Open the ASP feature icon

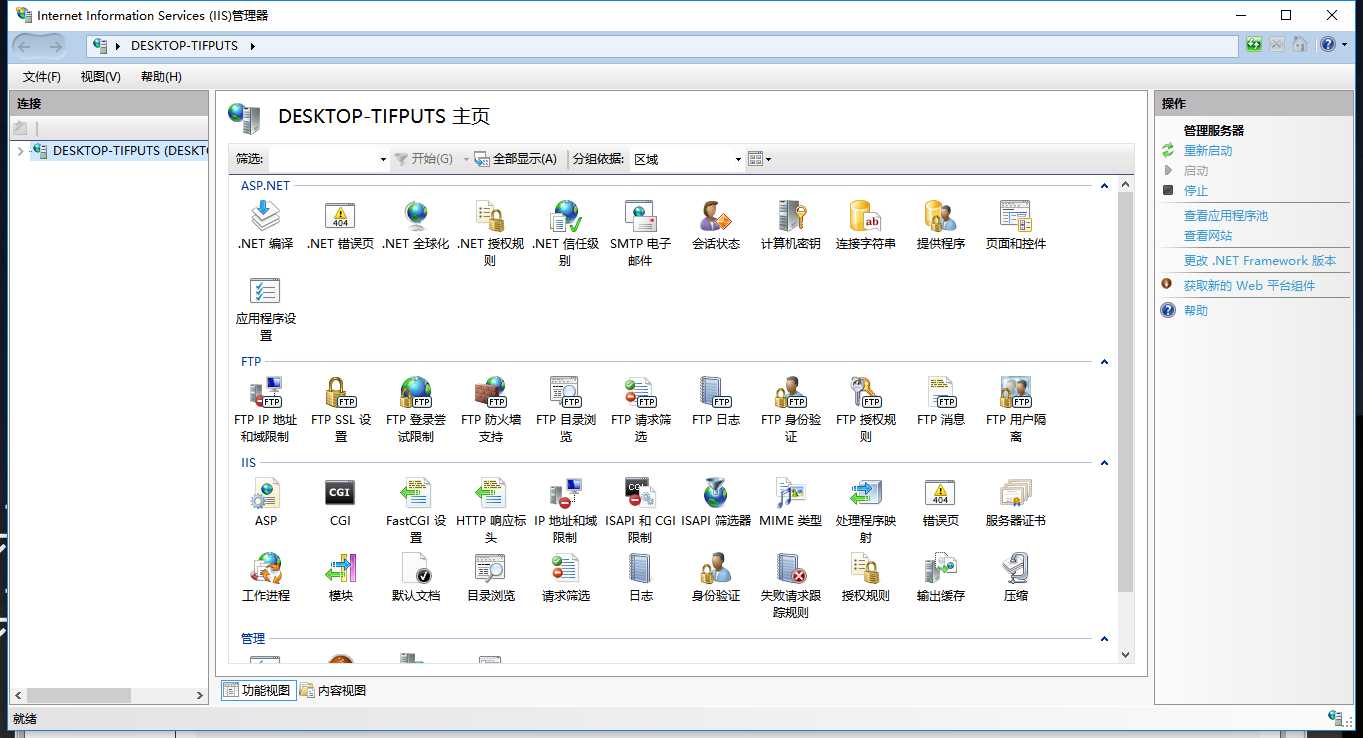[265, 494]
